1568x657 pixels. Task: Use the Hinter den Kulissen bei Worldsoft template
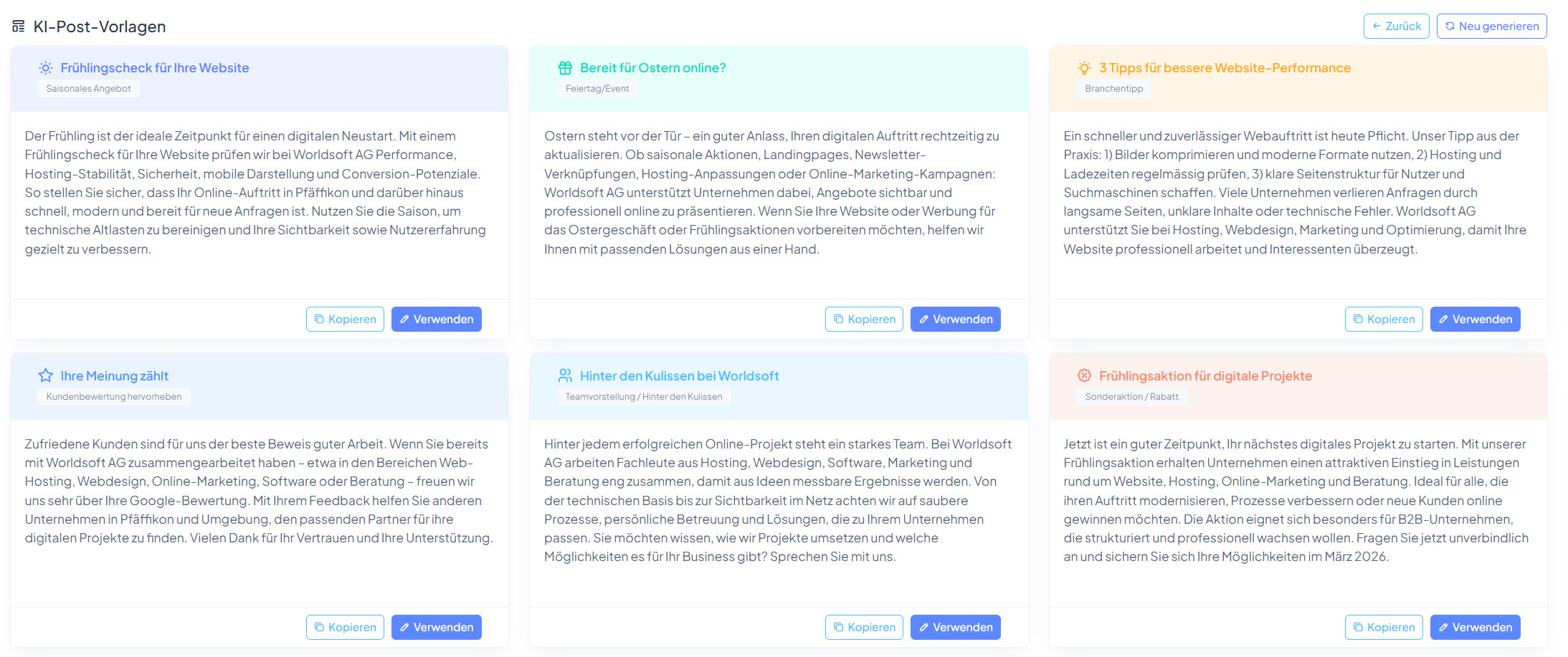(955, 628)
